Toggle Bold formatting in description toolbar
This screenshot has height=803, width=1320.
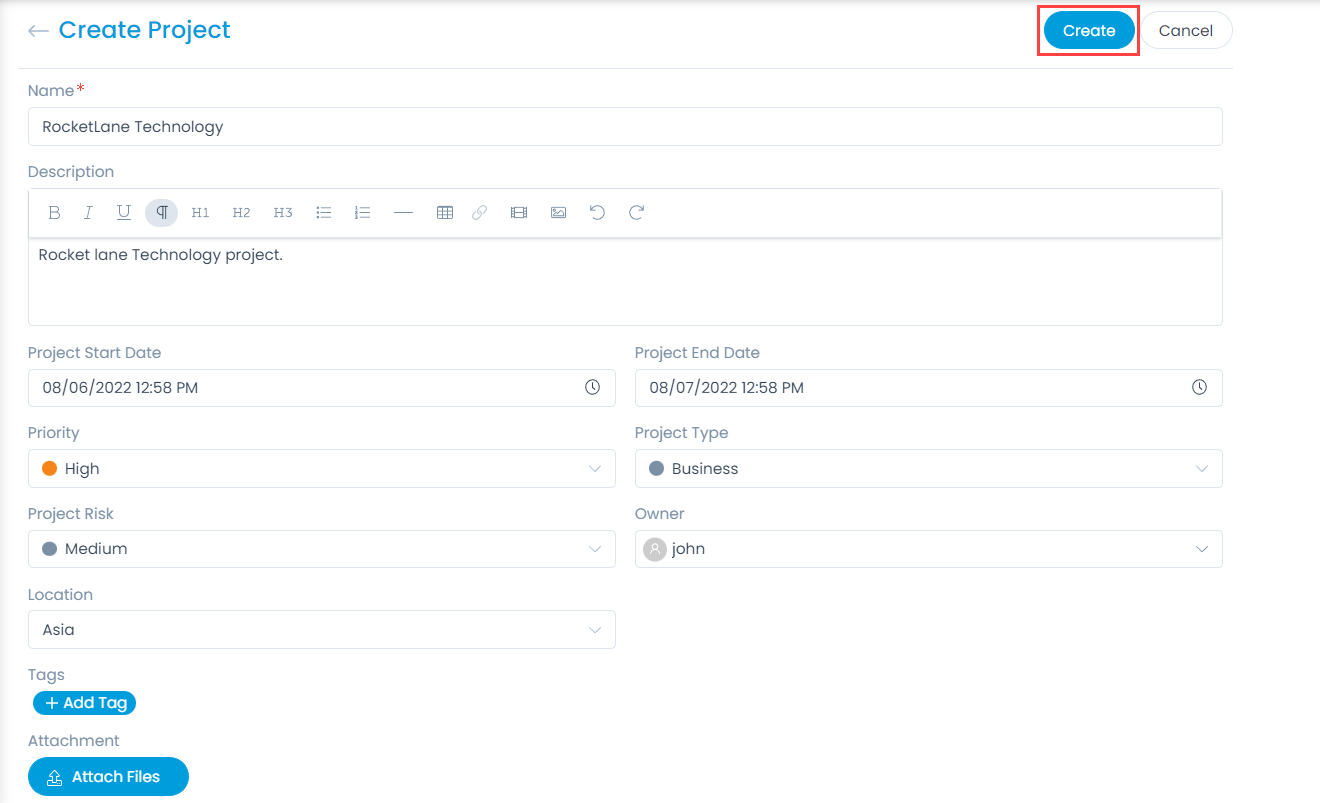click(55, 212)
